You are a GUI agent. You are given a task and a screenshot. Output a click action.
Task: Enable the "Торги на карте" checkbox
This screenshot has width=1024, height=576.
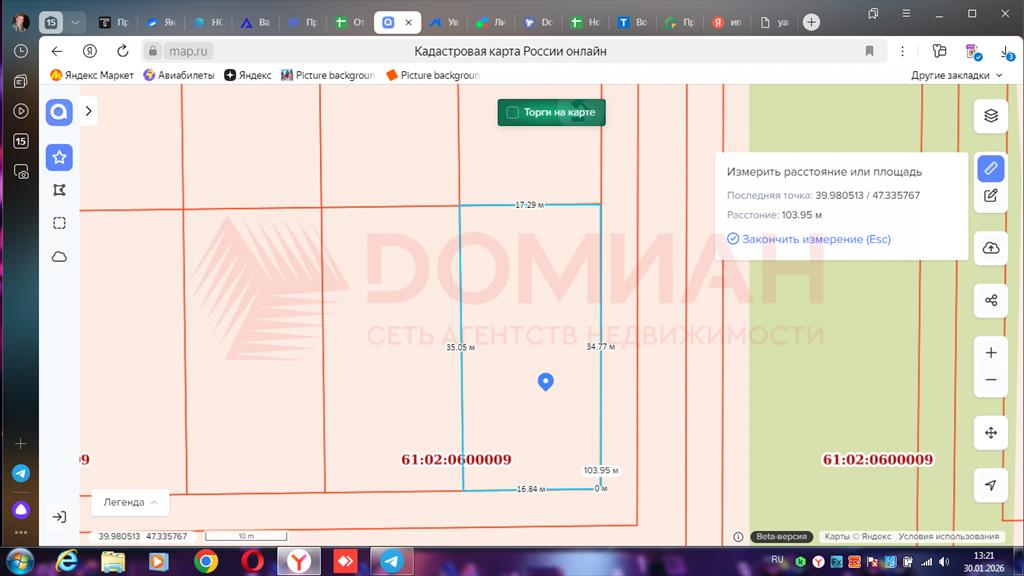click(513, 113)
